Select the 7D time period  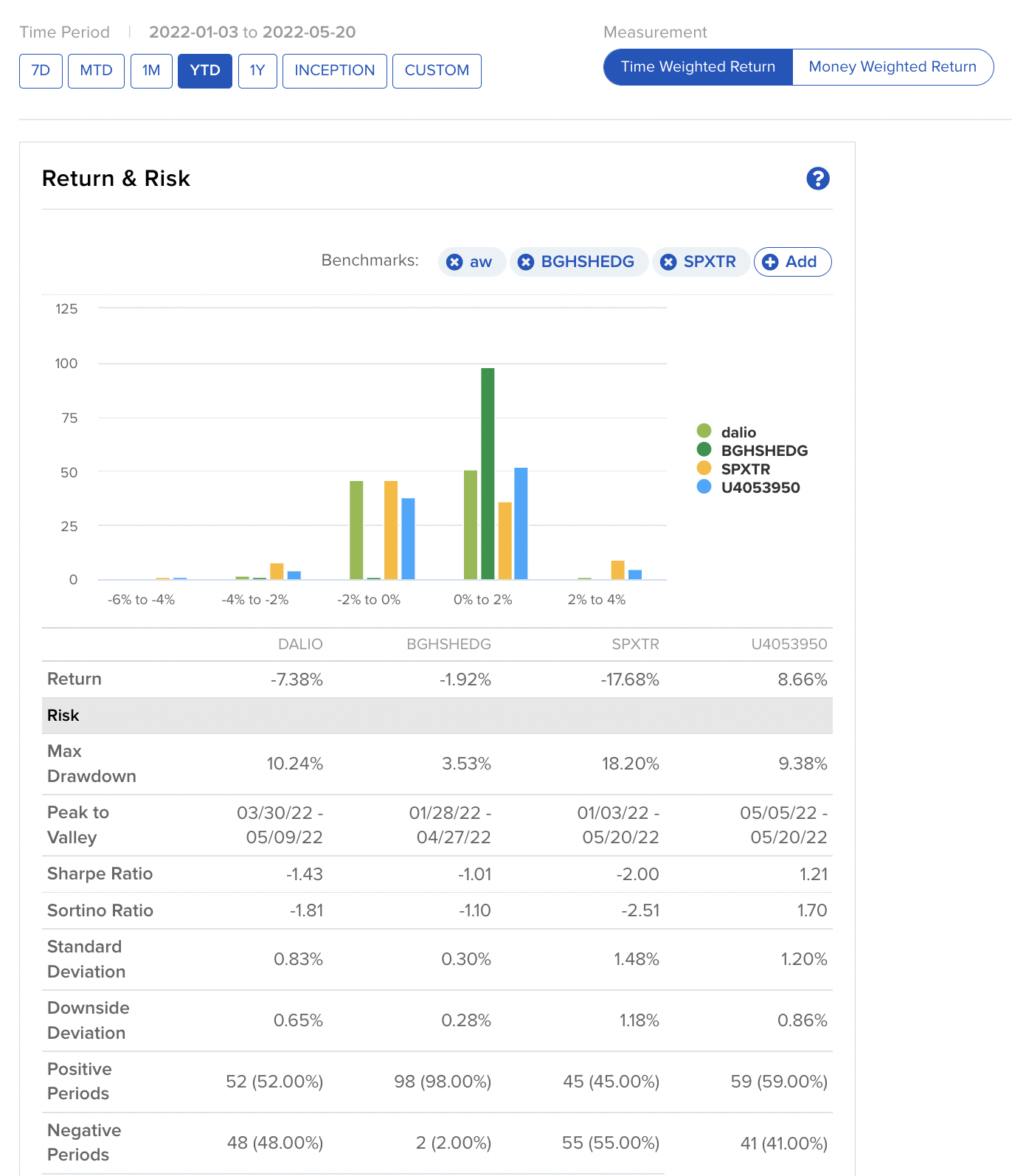point(41,71)
